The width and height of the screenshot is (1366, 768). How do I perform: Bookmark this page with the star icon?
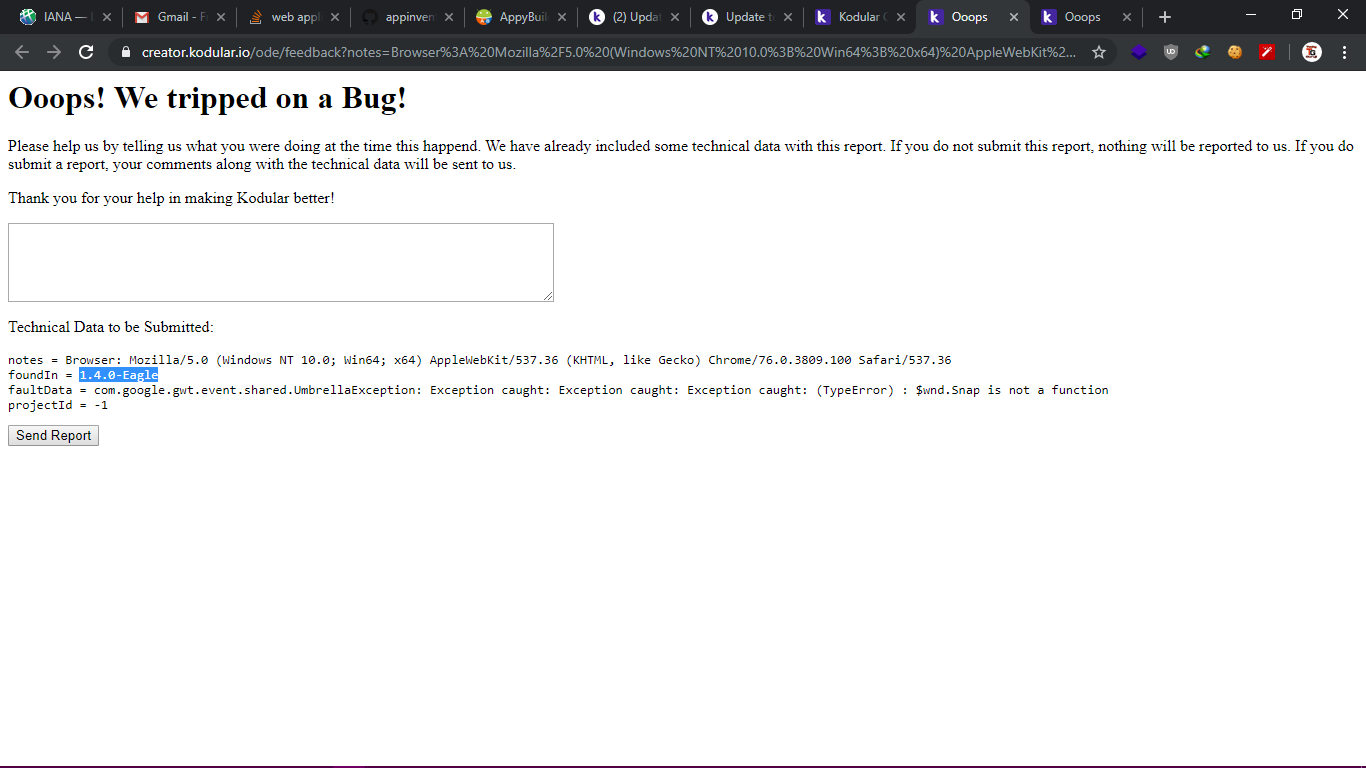pos(1099,52)
